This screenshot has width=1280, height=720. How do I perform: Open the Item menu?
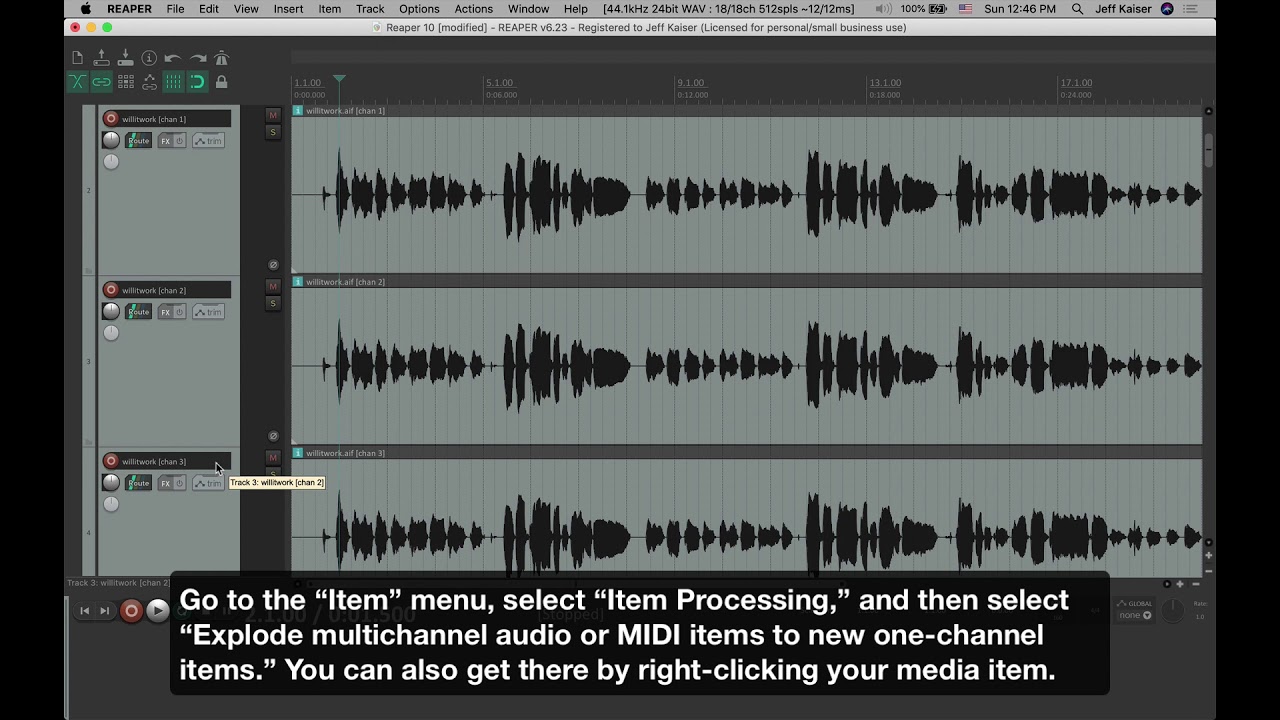tap(329, 9)
